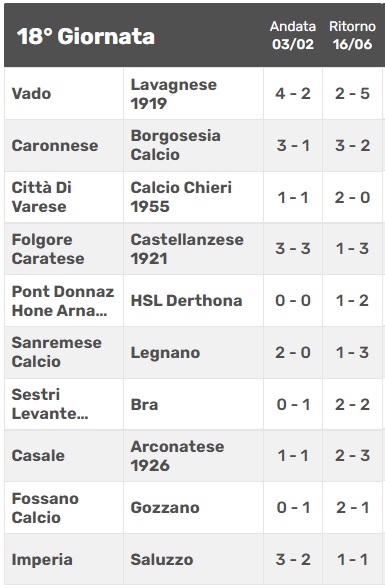Open Legnano team name
This screenshot has width=385, height=588.
(165, 353)
